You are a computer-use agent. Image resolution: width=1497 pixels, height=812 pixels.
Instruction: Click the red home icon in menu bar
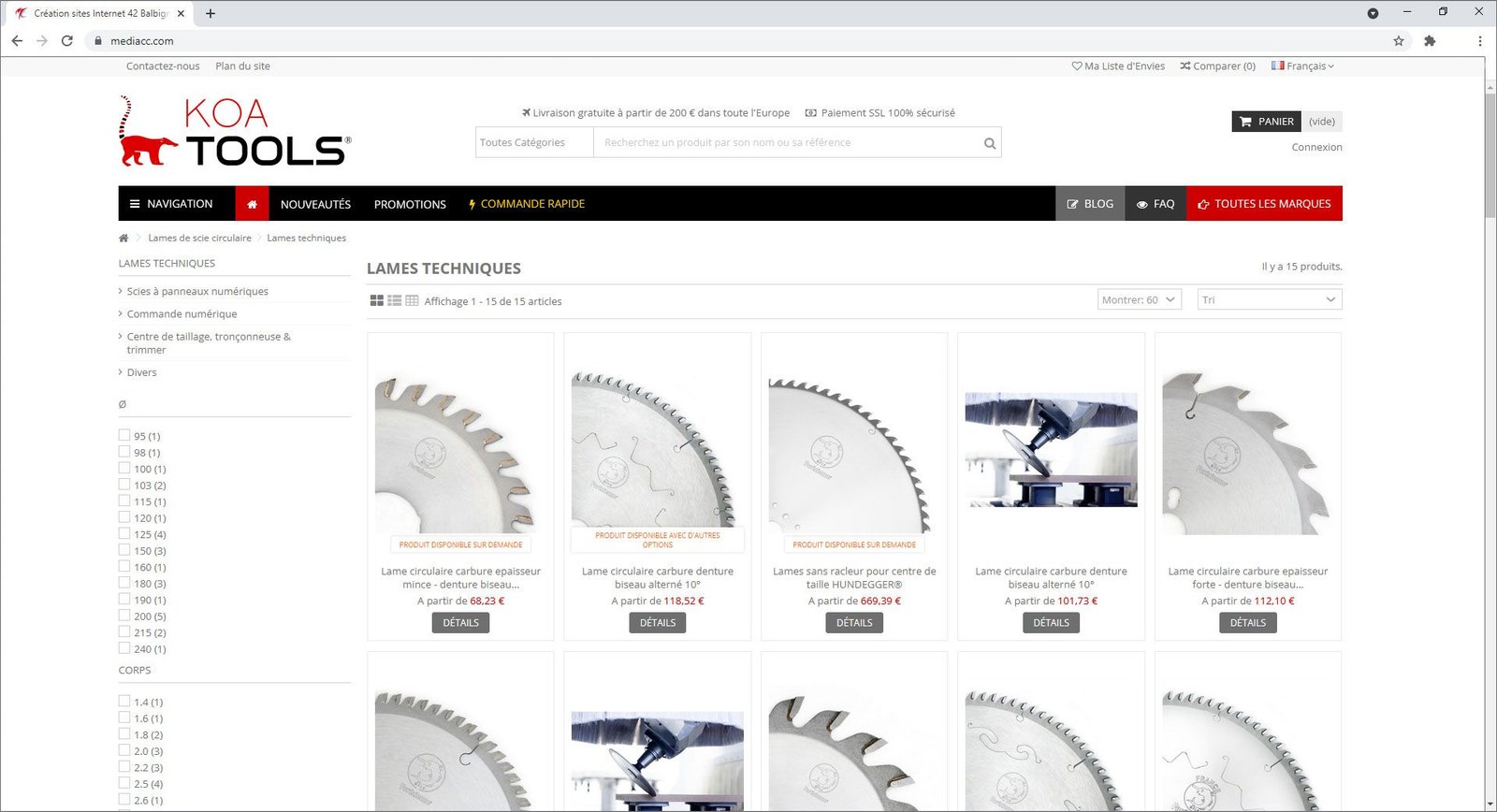pyautogui.click(x=252, y=204)
